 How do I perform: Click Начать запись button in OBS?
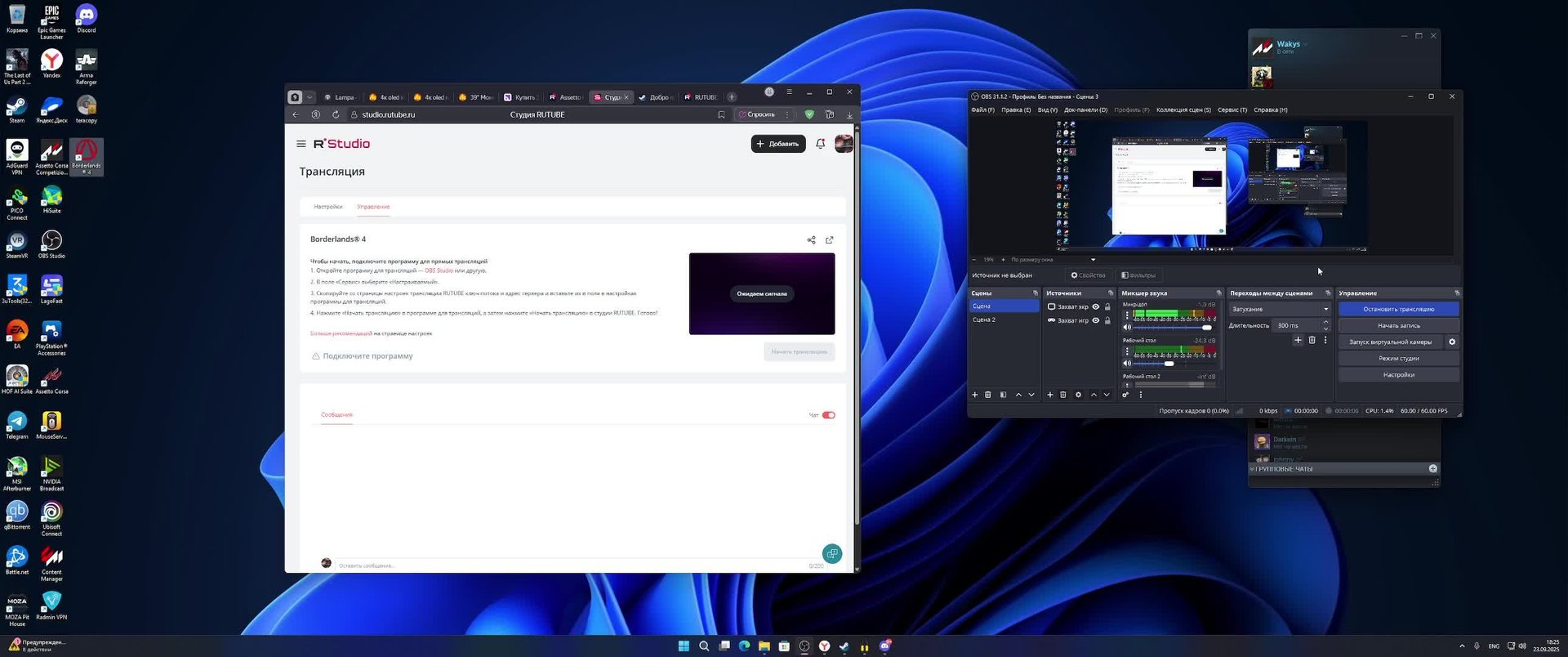pyautogui.click(x=1398, y=325)
